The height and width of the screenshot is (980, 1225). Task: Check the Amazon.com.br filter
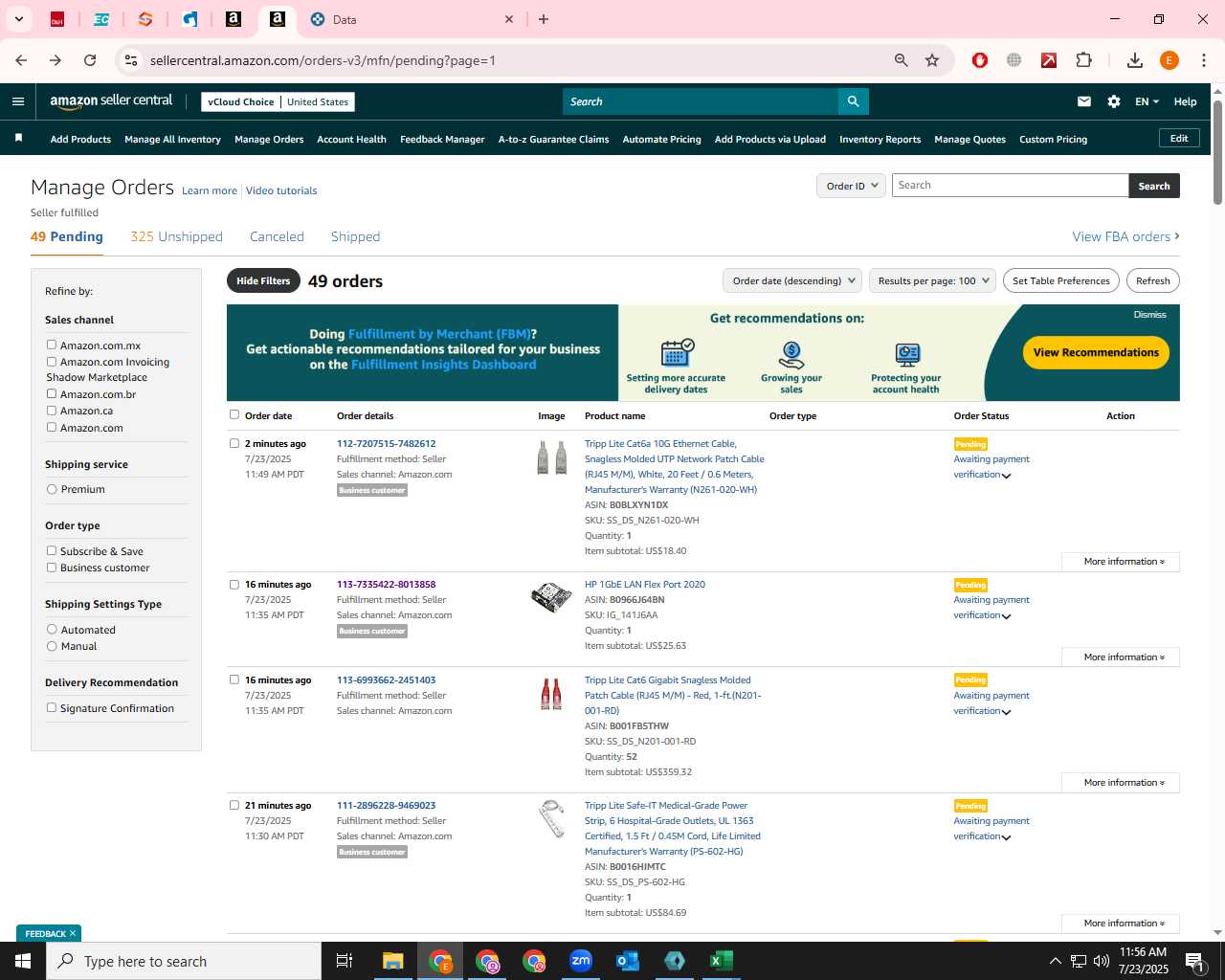pos(52,393)
